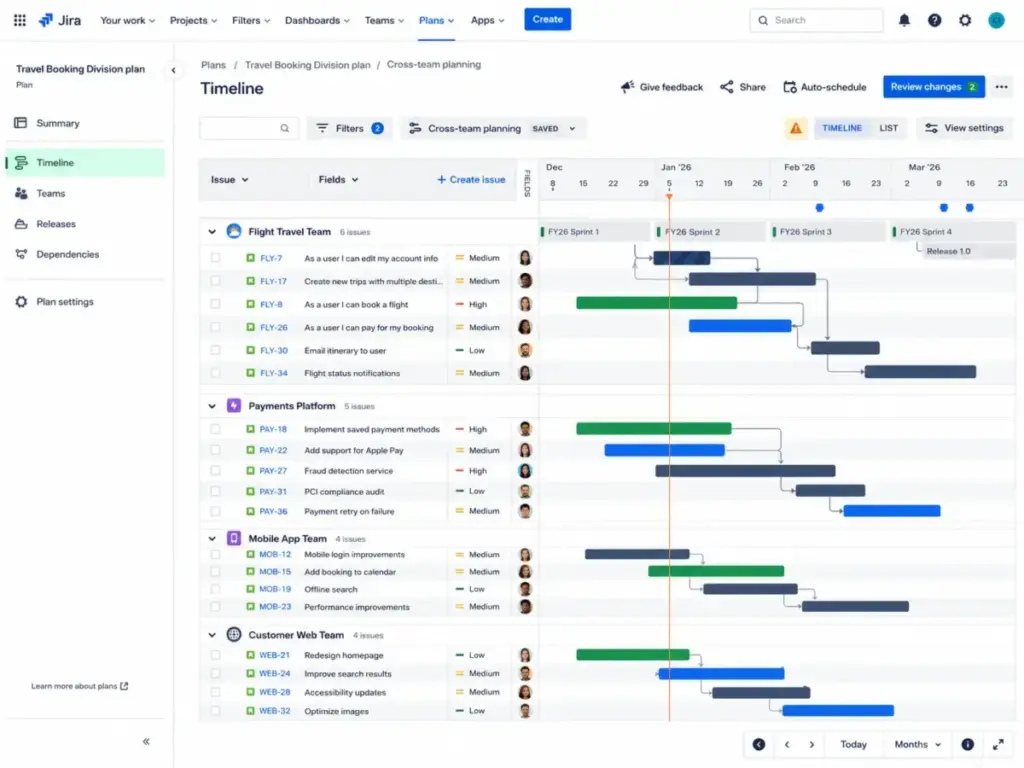The height and width of the screenshot is (768, 1024).
Task: Click the Mobile App Team phone icon
Action: (234, 538)
